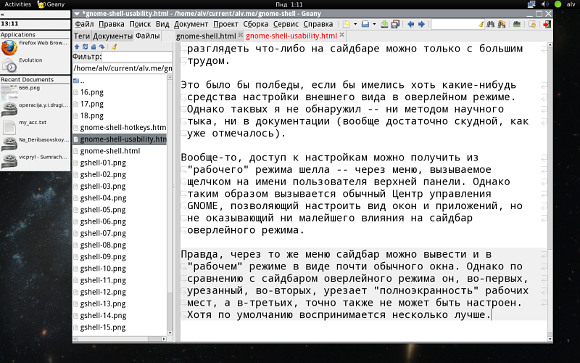Select 18.png in the file list
The width and height of the screenshot is (580, 363).
120,116
